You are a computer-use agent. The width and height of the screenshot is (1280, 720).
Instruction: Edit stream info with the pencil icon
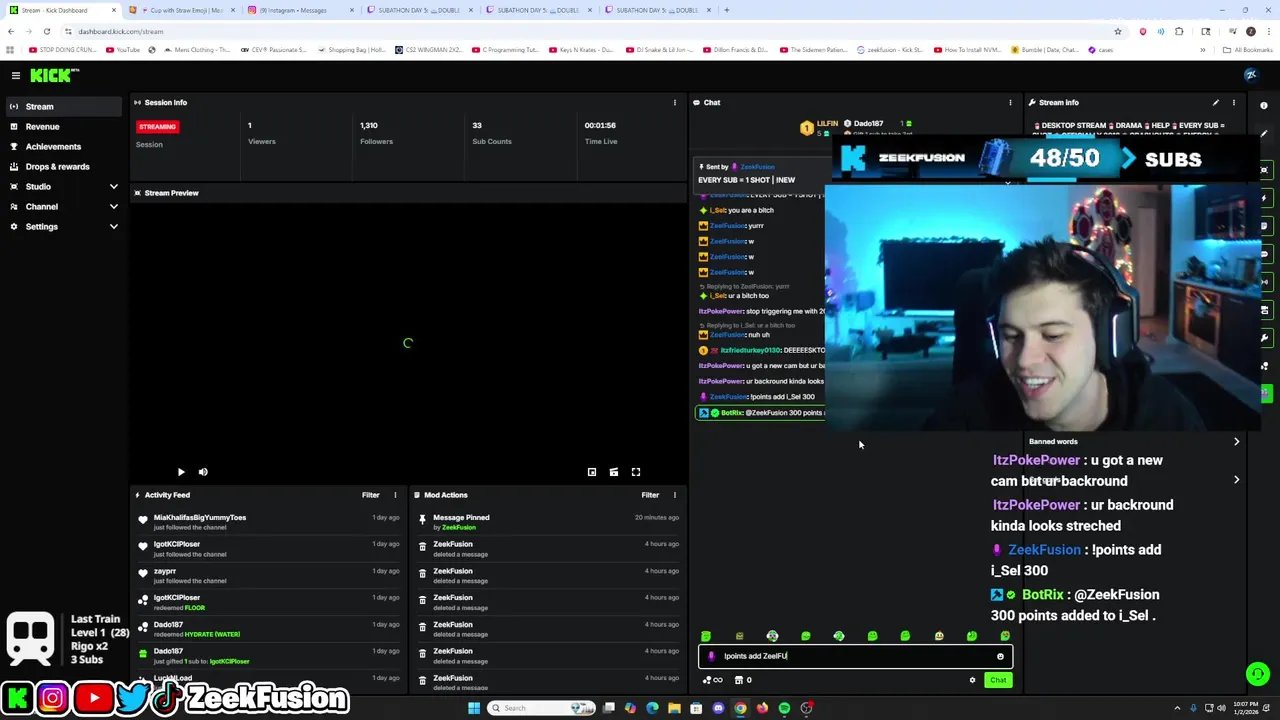tap(1215, 102)
